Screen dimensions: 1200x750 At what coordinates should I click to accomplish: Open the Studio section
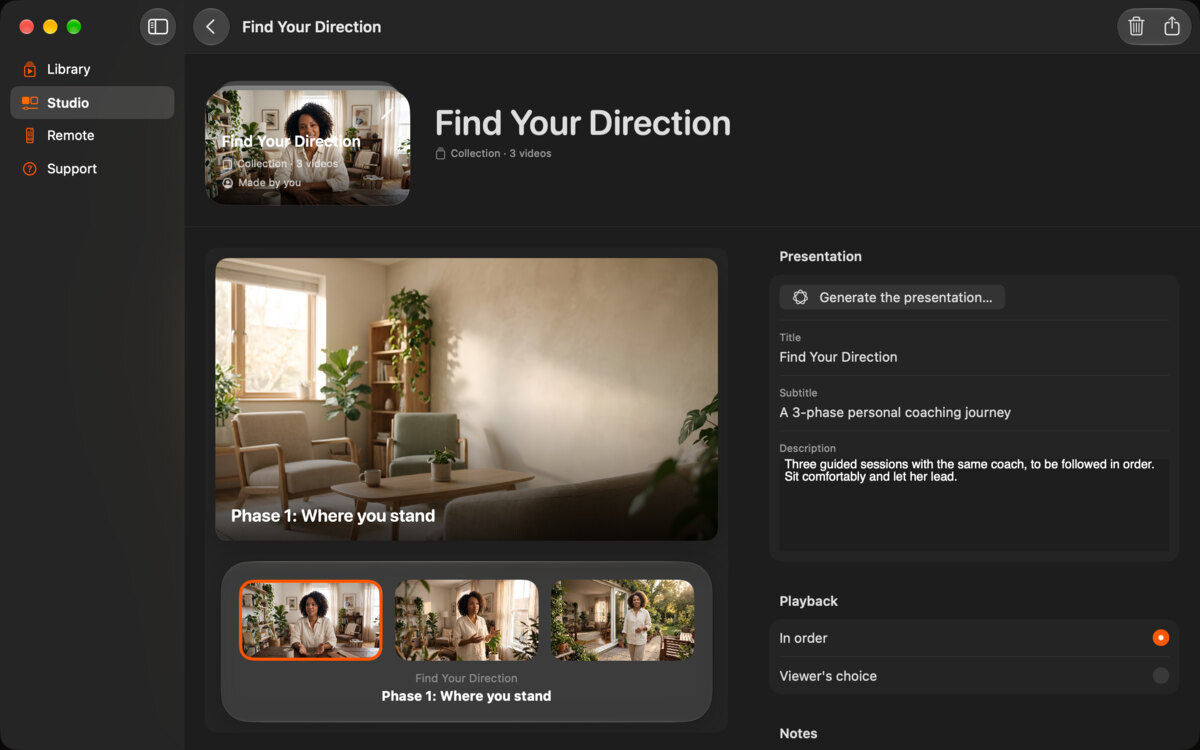92,102
